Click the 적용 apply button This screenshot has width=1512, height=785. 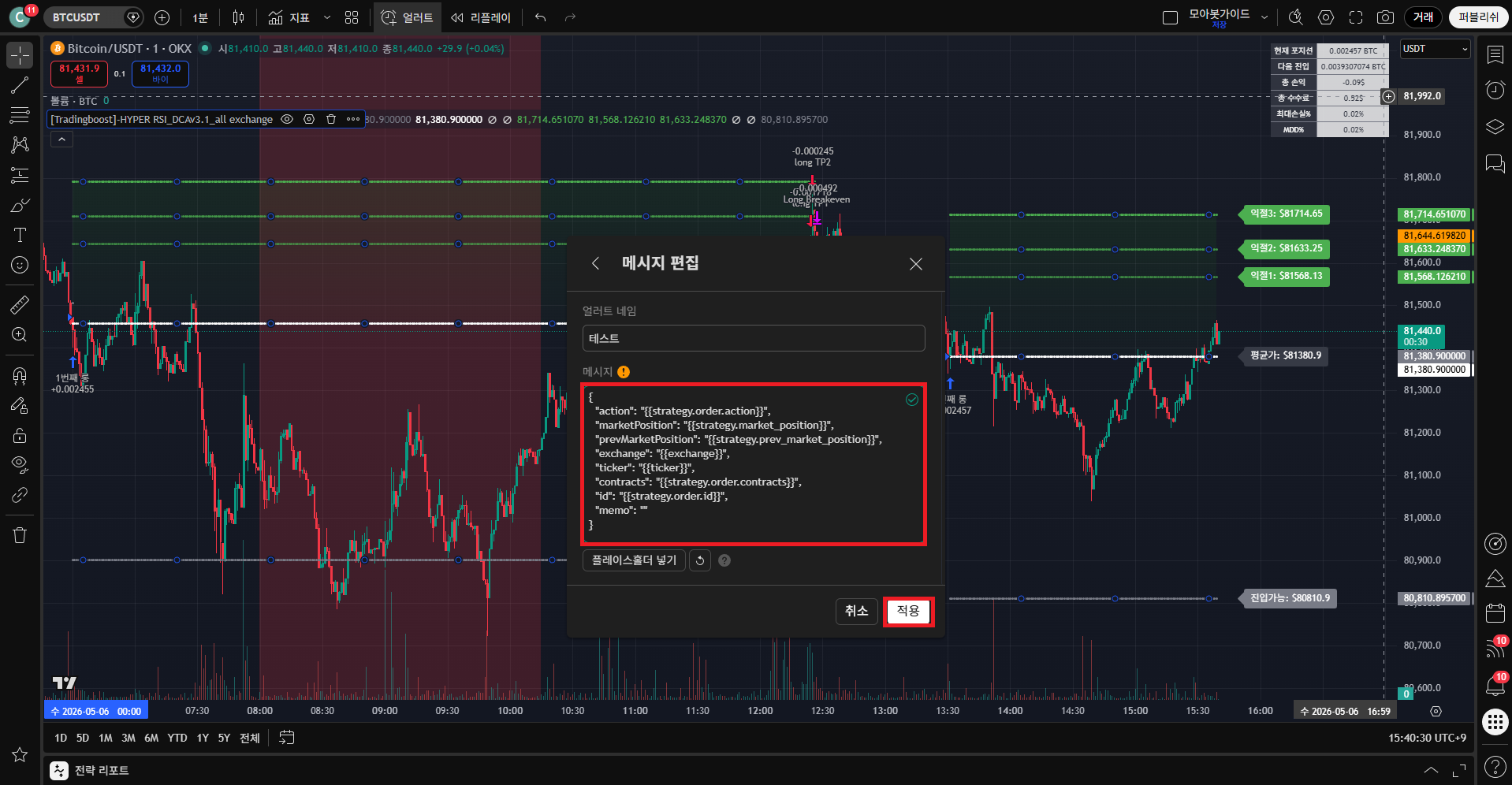tap(908, 611)
